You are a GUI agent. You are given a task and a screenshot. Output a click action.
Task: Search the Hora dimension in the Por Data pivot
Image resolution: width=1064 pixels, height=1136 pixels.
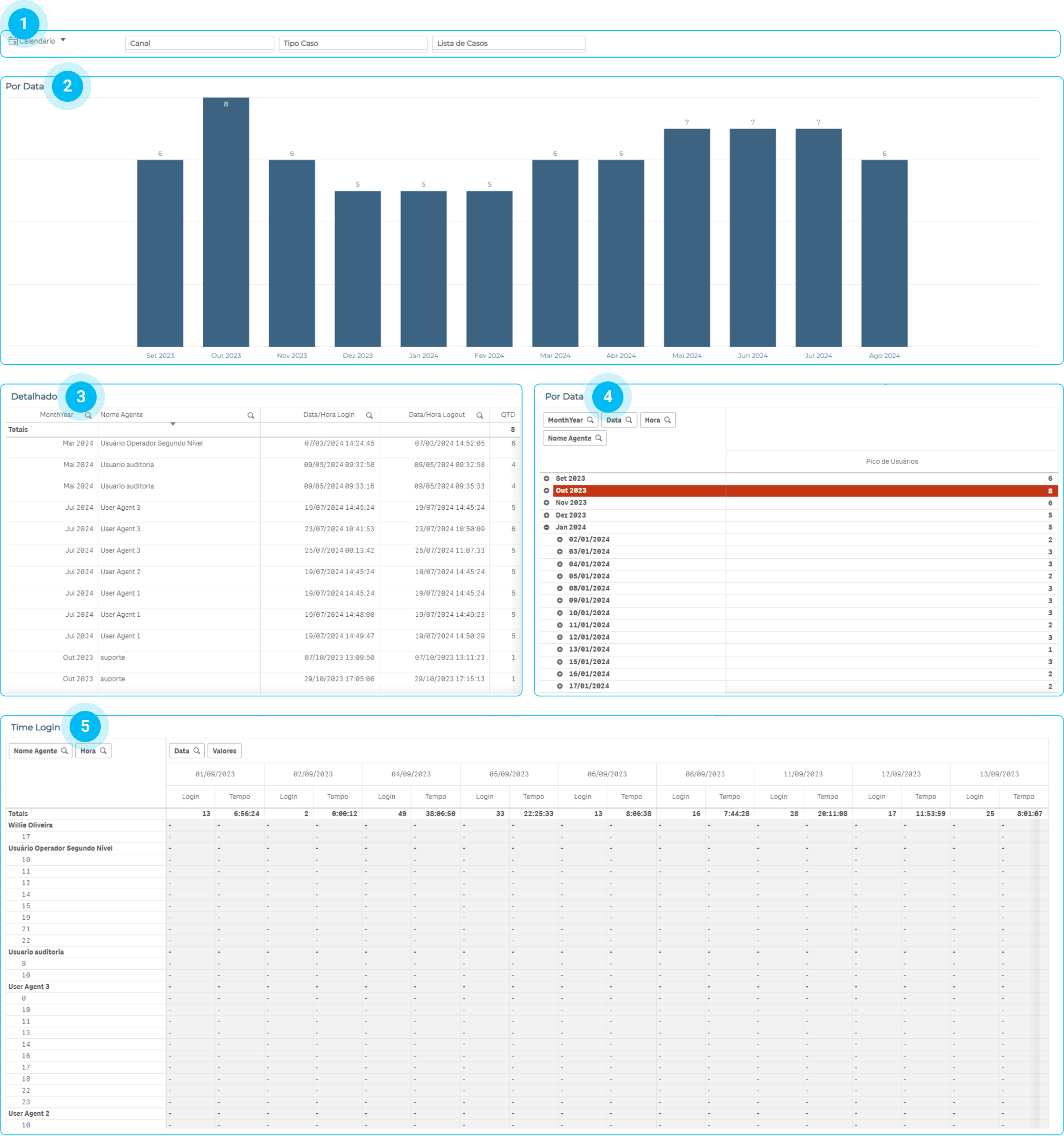pyautogui.click(x=667, y=420)
